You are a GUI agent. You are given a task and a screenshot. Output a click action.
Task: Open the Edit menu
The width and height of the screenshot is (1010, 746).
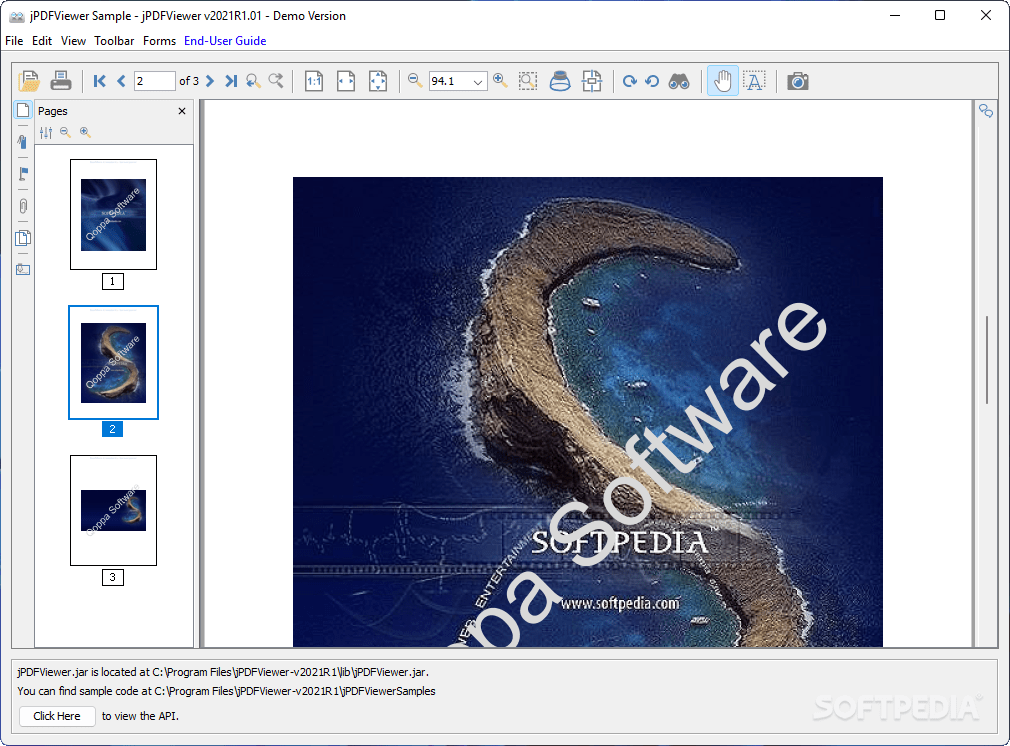(x=42, y=41)
